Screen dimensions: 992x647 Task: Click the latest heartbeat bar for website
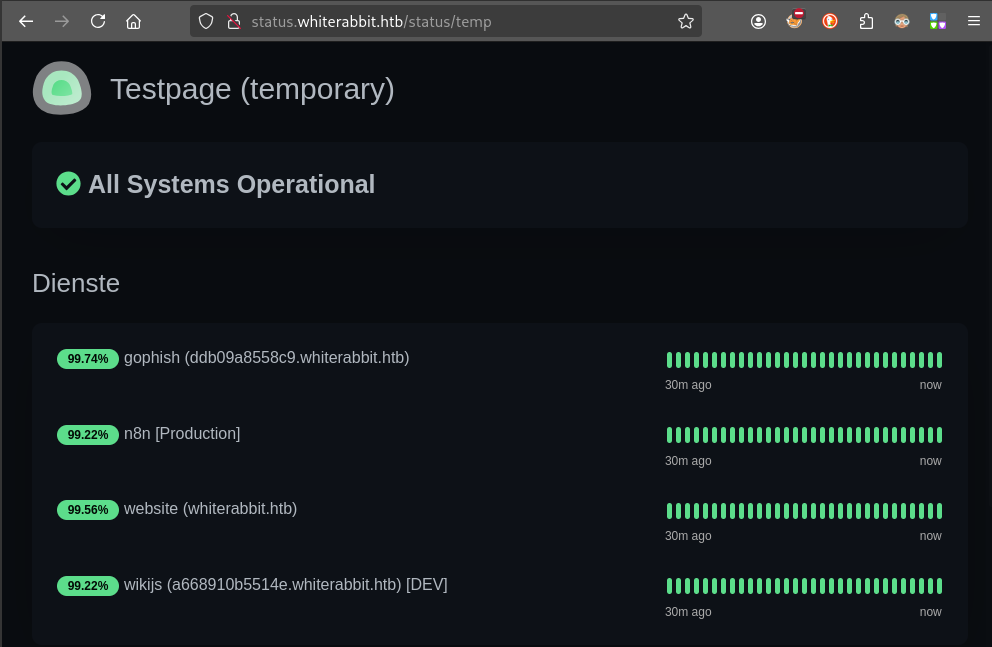[x=936, y=510]
